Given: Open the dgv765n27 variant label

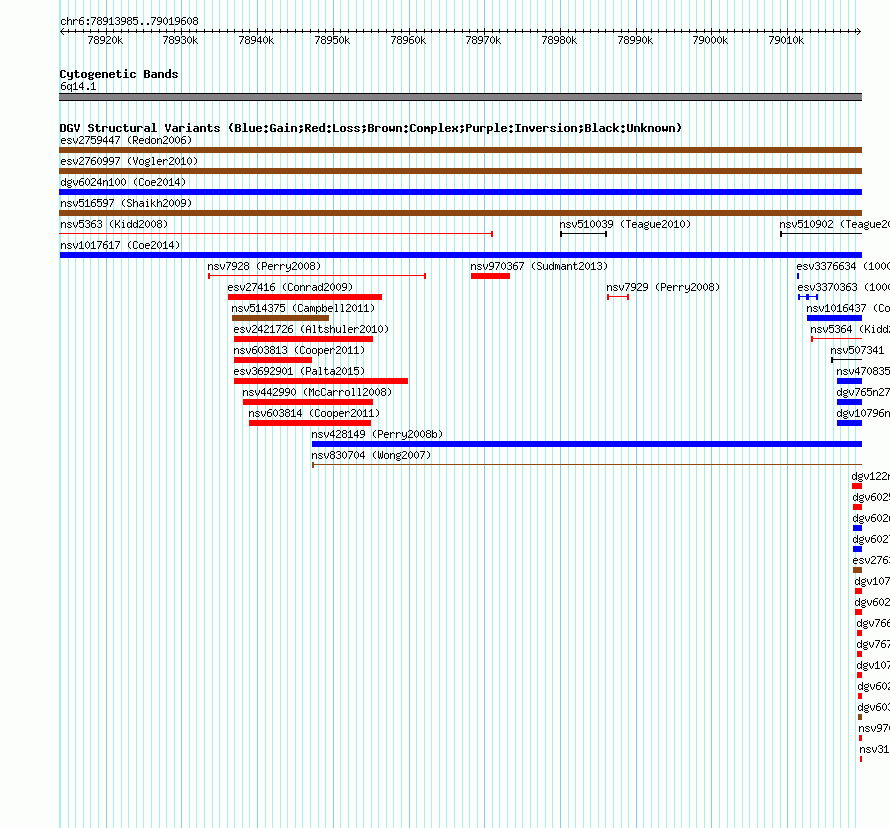Looking at the screenshot, I should (863, 392).
